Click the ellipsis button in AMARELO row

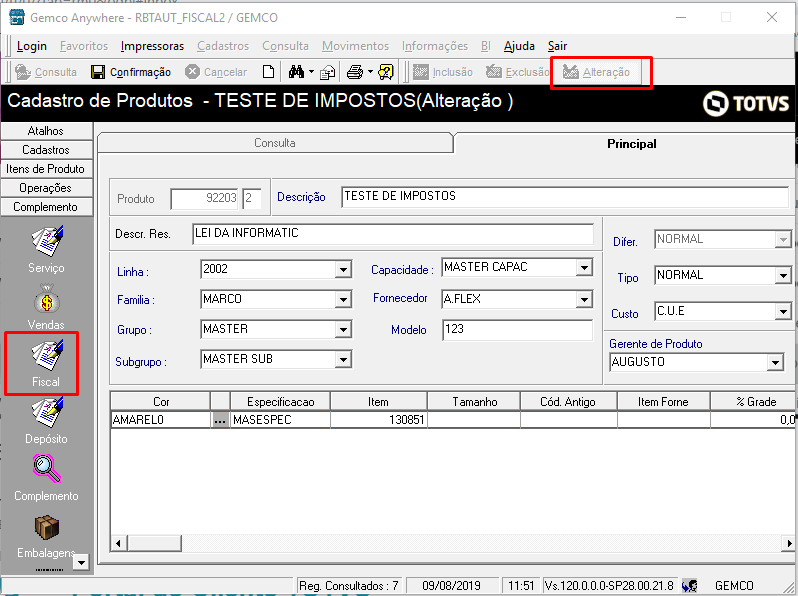pyautogui.click(x=220, y=420)
